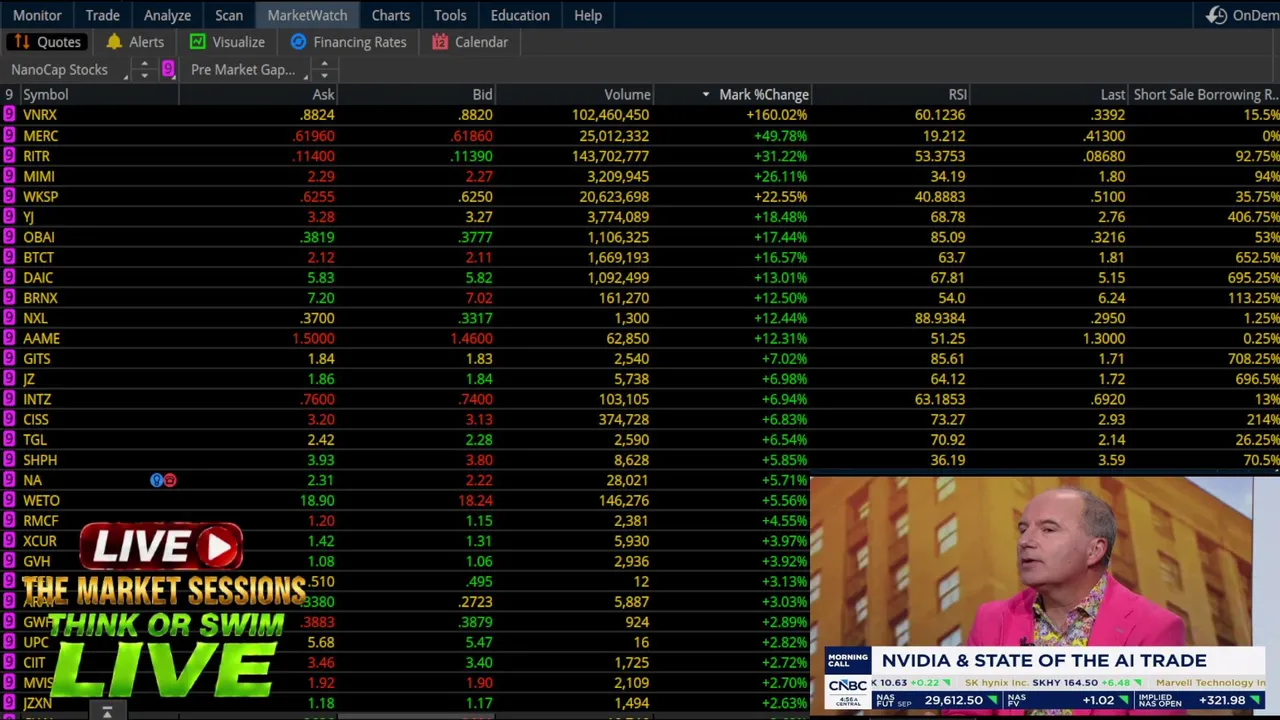This screenshot has width=1280, height=720.
Task: Open the Trade tab
Action: point(102,15)
